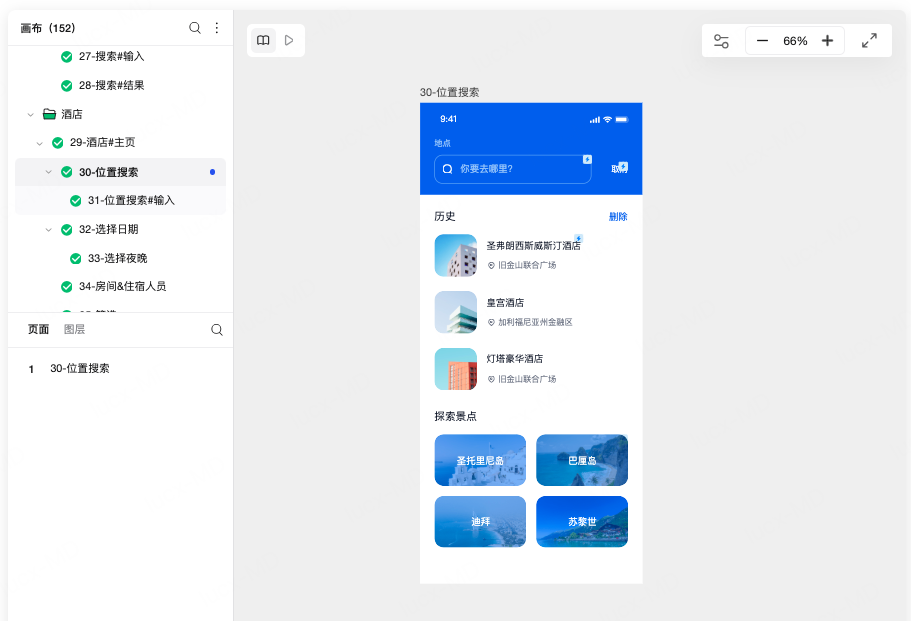Click green check beside 28-搜索#结果

67,85
